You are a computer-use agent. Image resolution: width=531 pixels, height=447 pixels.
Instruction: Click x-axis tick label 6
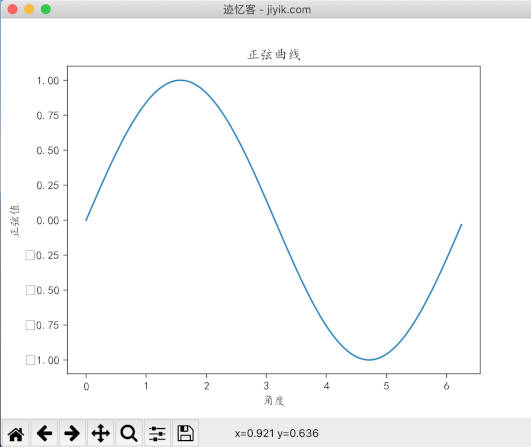[446, 386]
